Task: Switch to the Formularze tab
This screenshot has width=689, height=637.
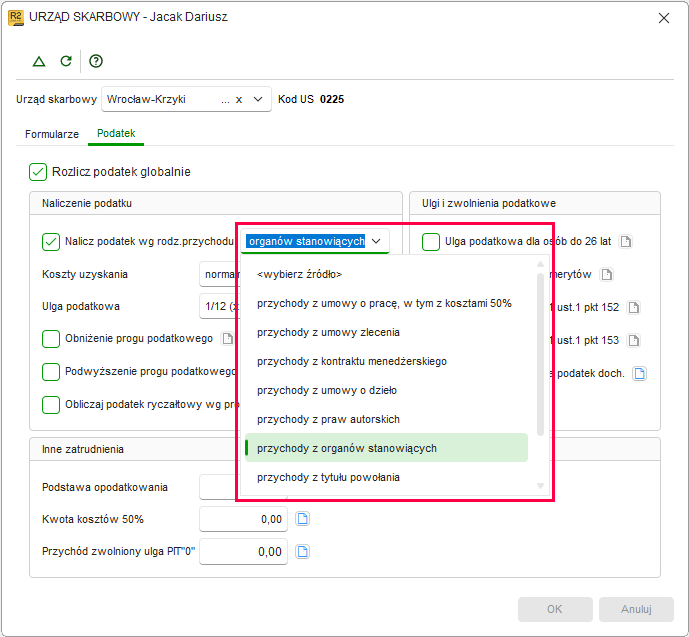Action: pos(52,134)
